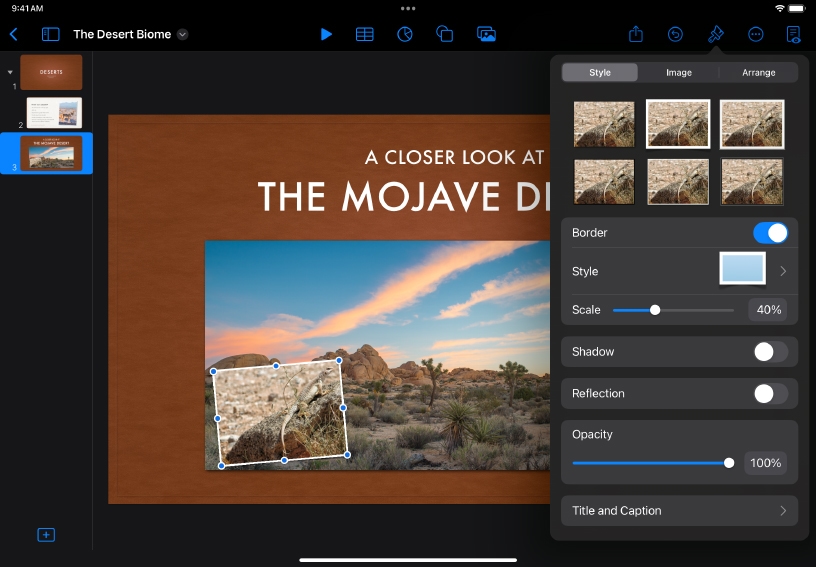The width and height of the screenshot is (816, 567).
Task: Toggle the slide navigator sidebar icon
Action: 50,34
